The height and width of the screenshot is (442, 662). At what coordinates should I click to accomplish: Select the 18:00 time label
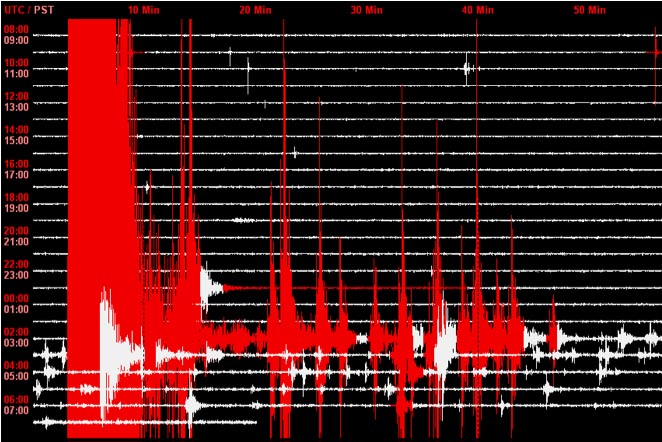point(16,197)
